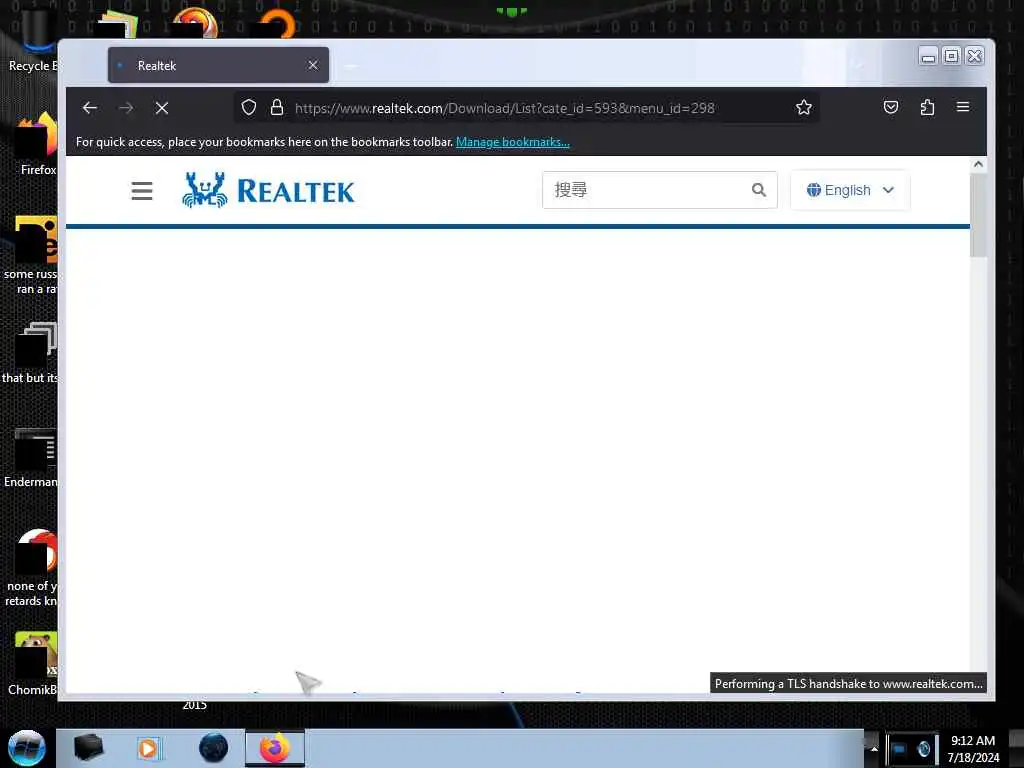Viewport: 1024px width, 768px height.
Task: Show hidden system tray icons
Action: (874, 749)
